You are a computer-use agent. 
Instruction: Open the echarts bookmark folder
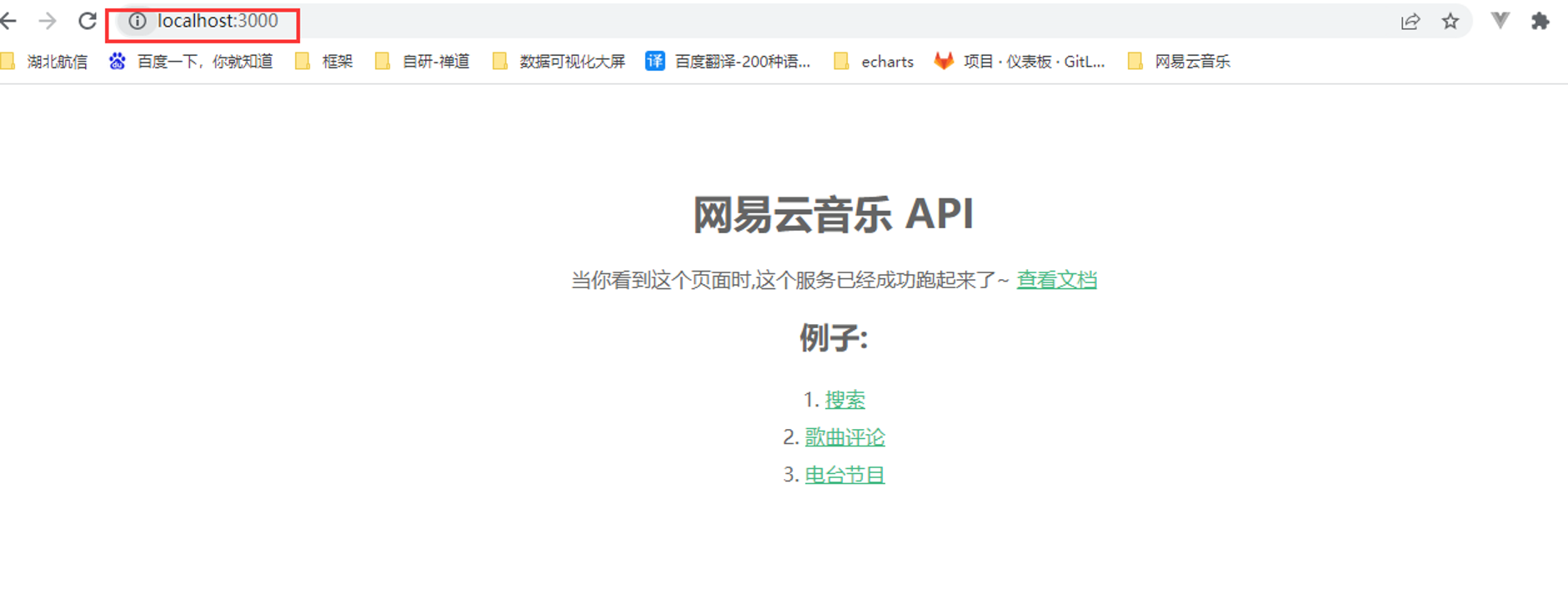(x=874, y=62)
